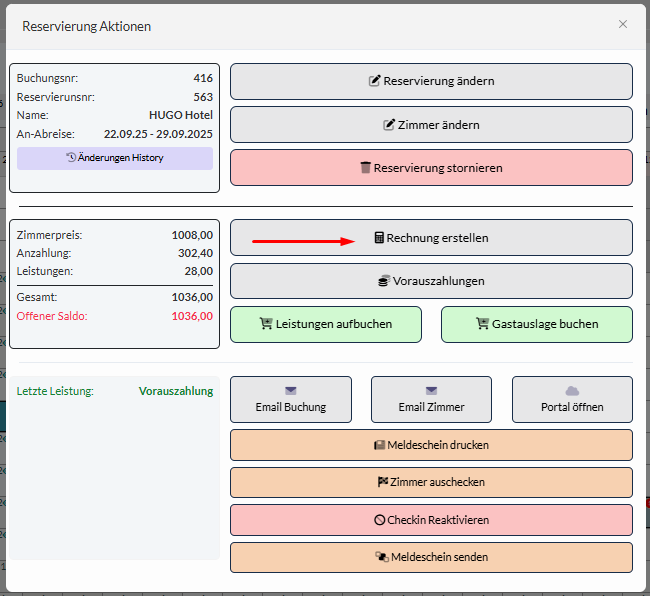650x596 pixels.
Task: Click the Offener Saldo amount 1036,00
Action: click(x=192, y=316)
